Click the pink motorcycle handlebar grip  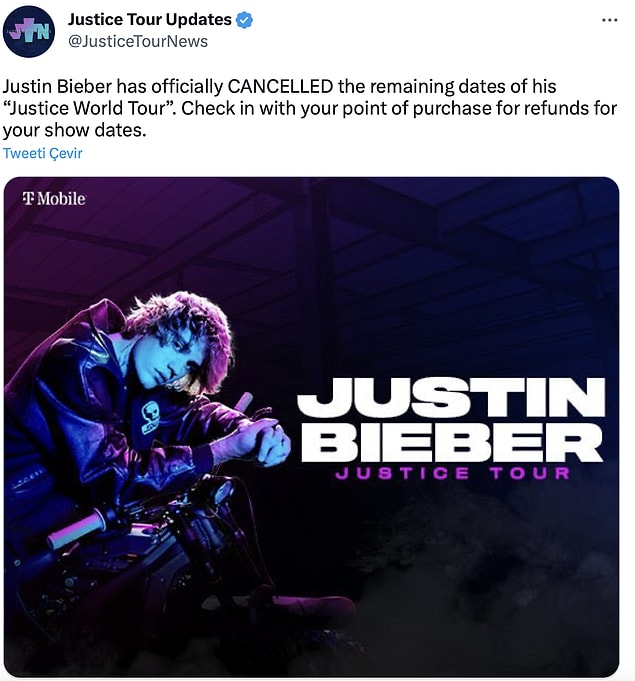(x=76, y=530)
